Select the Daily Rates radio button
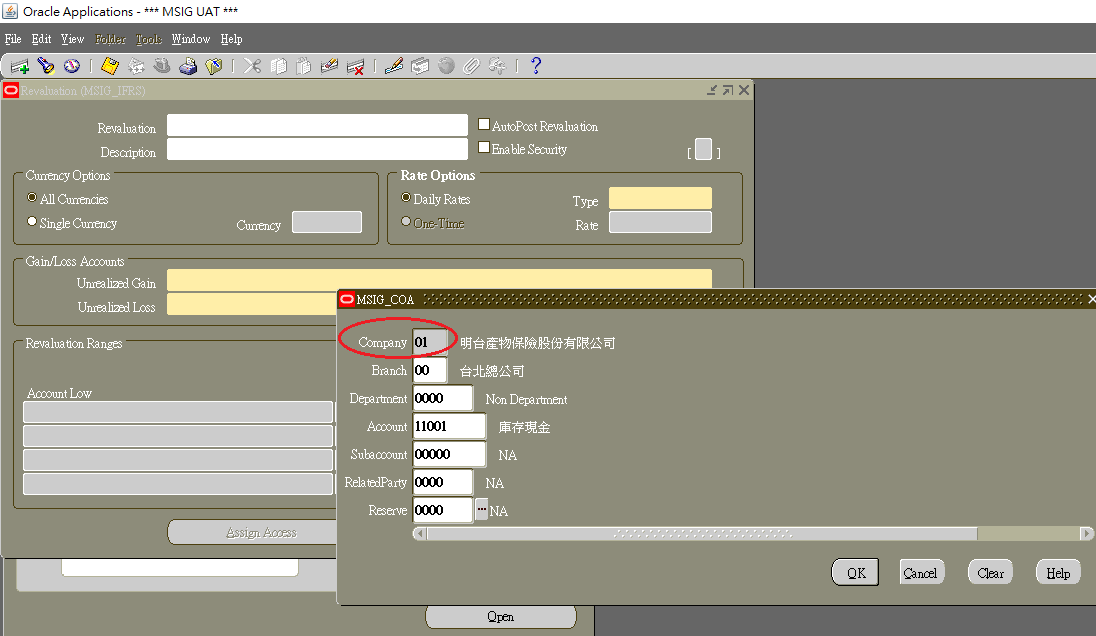1096x636 pixels. 406,198
